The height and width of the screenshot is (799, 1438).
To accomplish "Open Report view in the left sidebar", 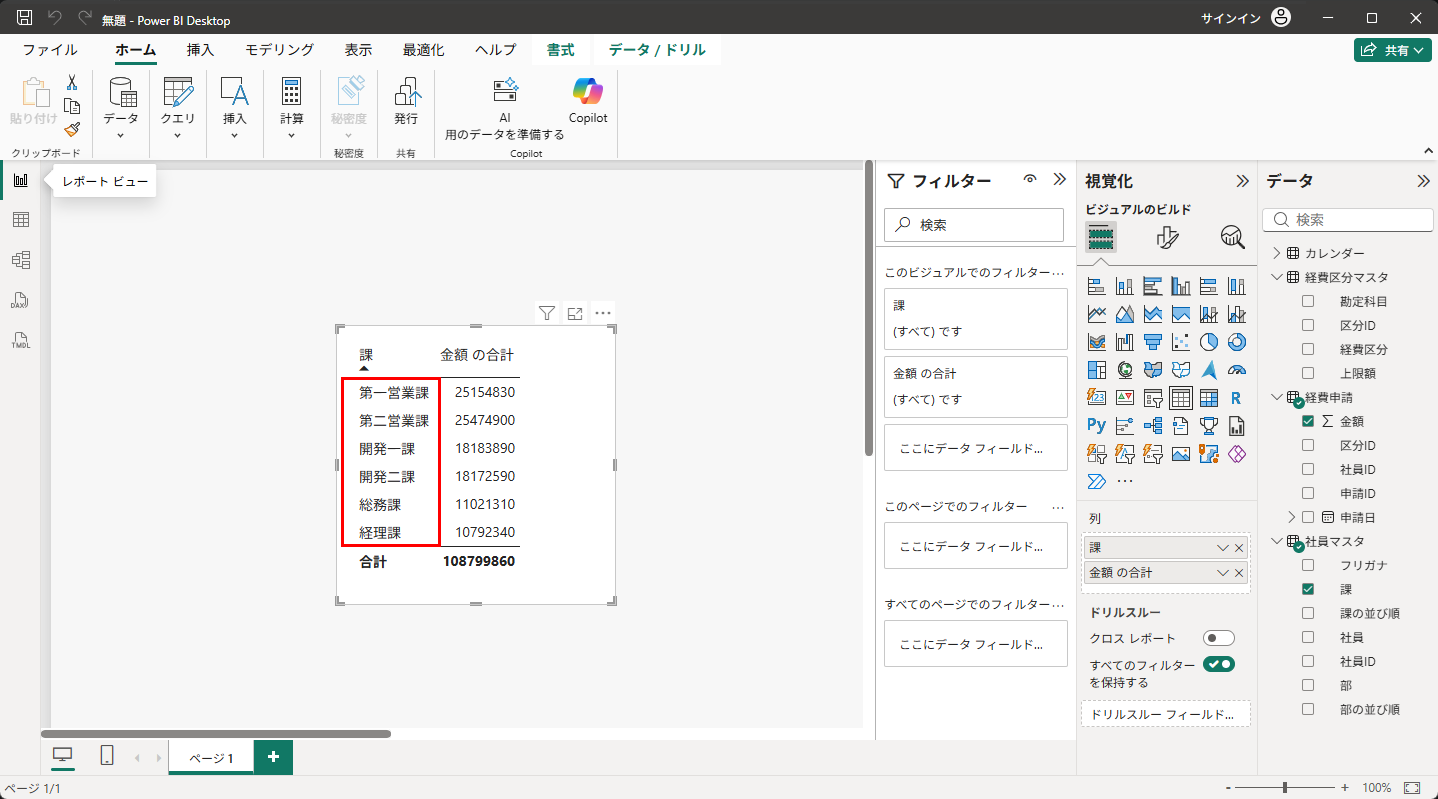I will (20, 180).
